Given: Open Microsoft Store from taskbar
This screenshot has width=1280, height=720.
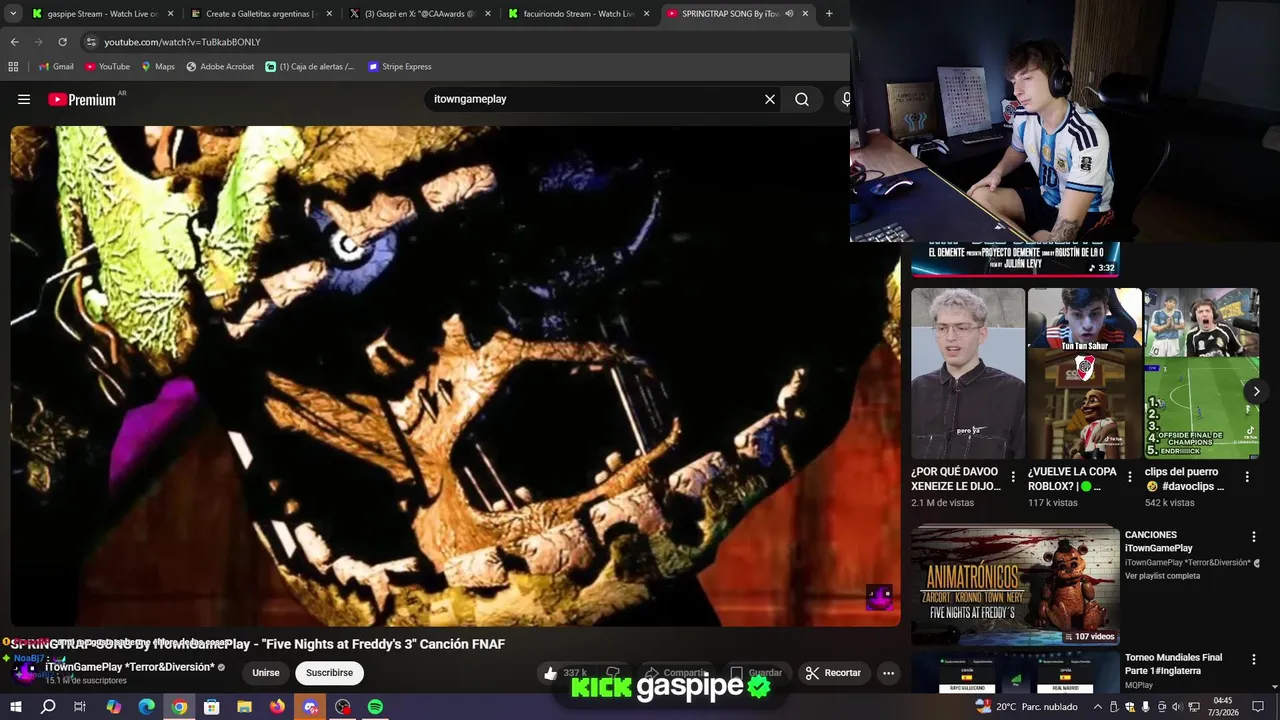Looking at the screenshot, I should click(212, 707).
